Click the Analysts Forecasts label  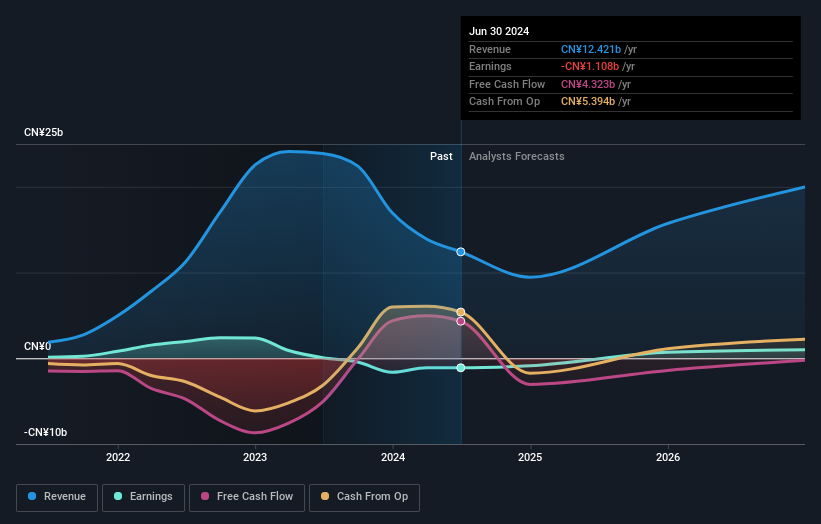(517, 156)
